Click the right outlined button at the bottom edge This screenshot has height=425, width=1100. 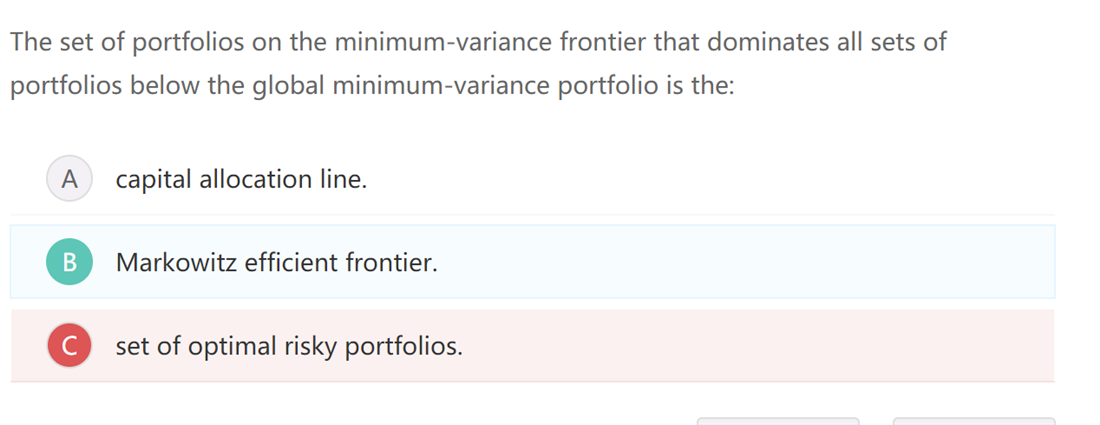click(x=973, y=420)
